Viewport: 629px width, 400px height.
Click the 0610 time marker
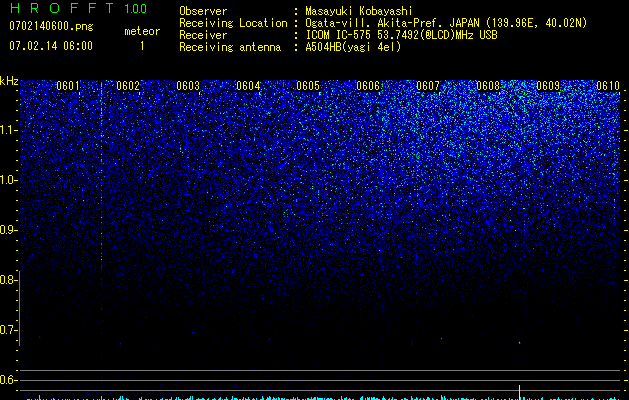pyautogui.click(x=608, y=86)
